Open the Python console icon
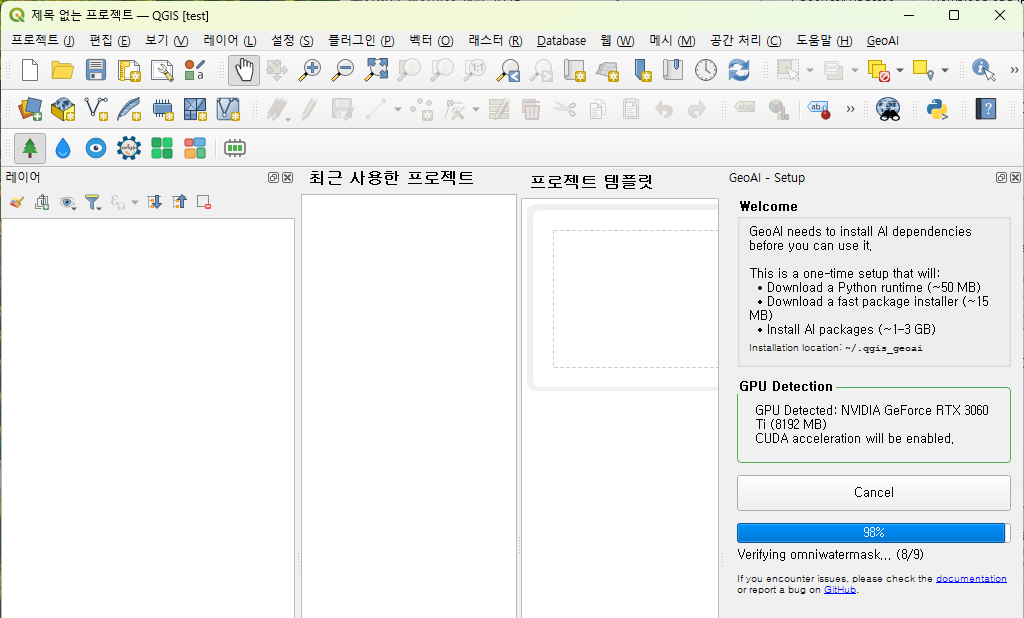Image resolution: width=1024 pixels, height=618 pixels. pos(938,109)
